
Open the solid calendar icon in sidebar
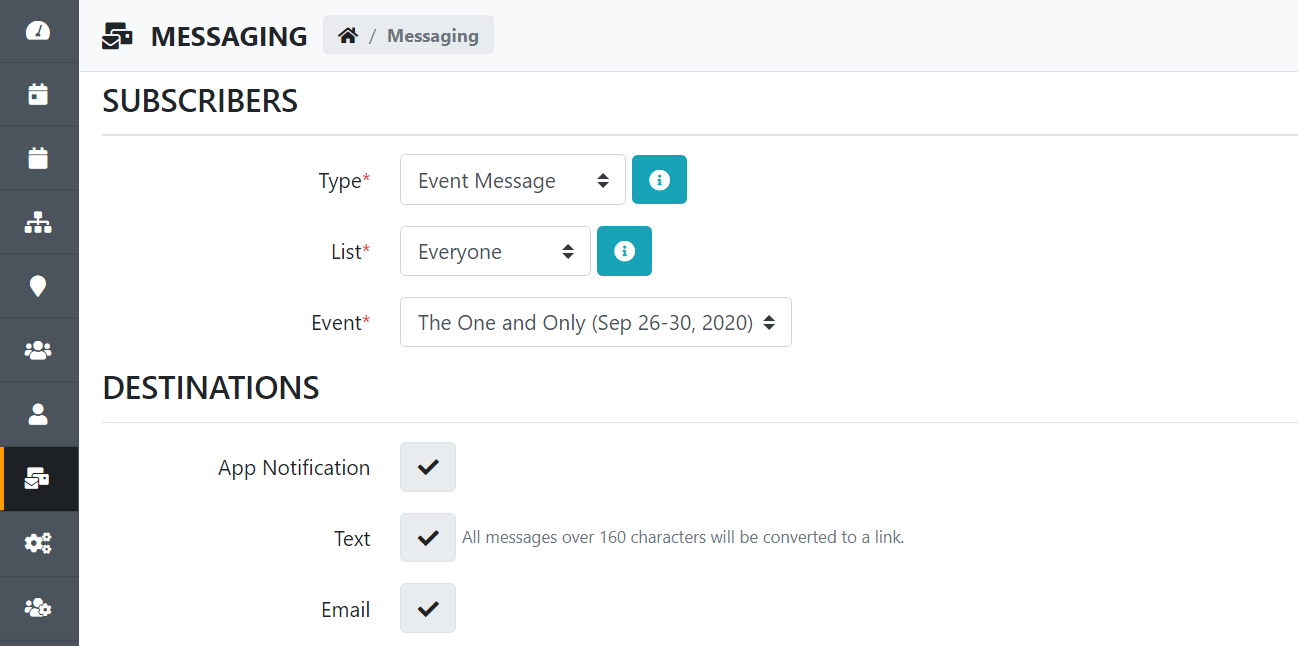point(38,158)
